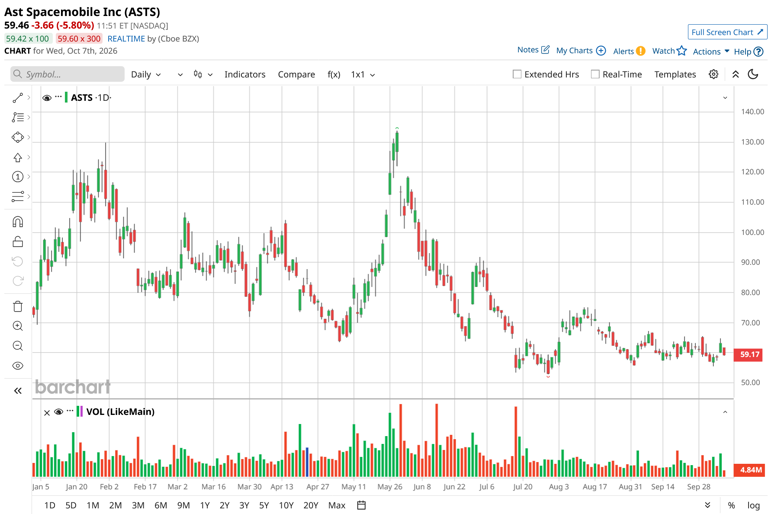Open the Compare menu
The image size is (768, 514).
(296, 74)
